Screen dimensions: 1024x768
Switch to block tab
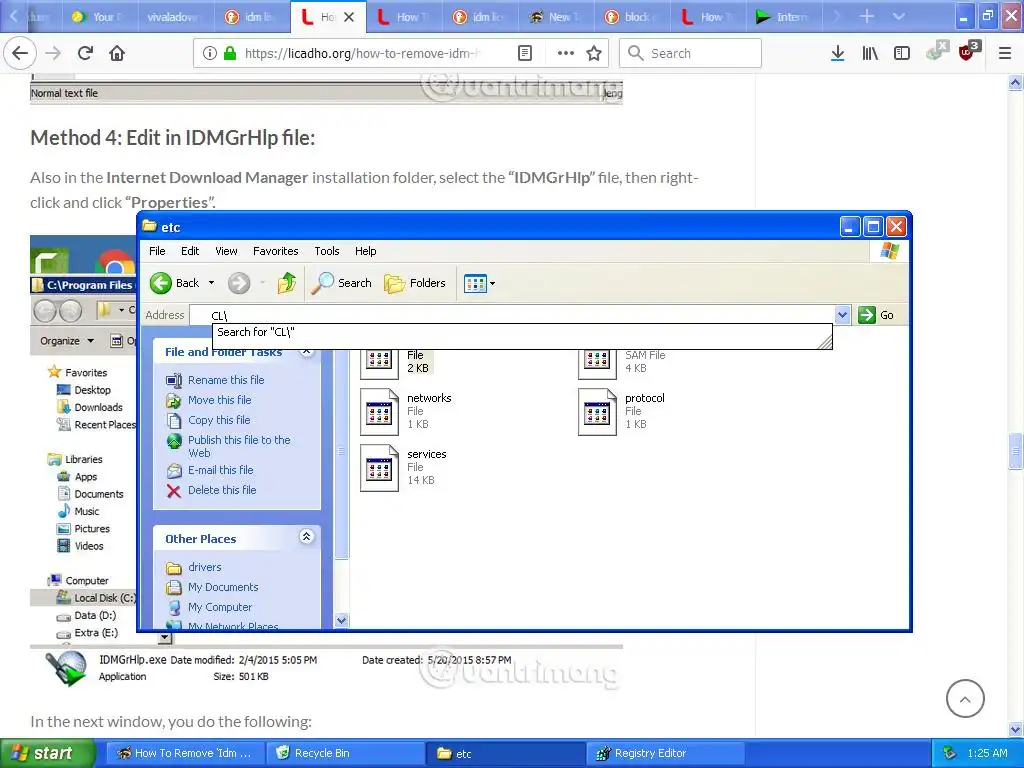(632, 17)
